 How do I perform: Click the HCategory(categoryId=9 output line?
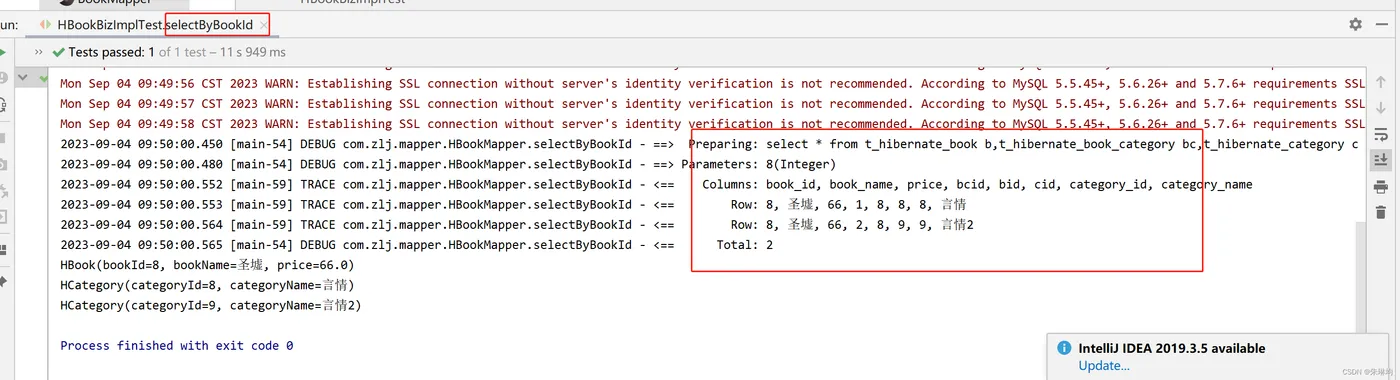pyautogui.click(x=210, y=305)
